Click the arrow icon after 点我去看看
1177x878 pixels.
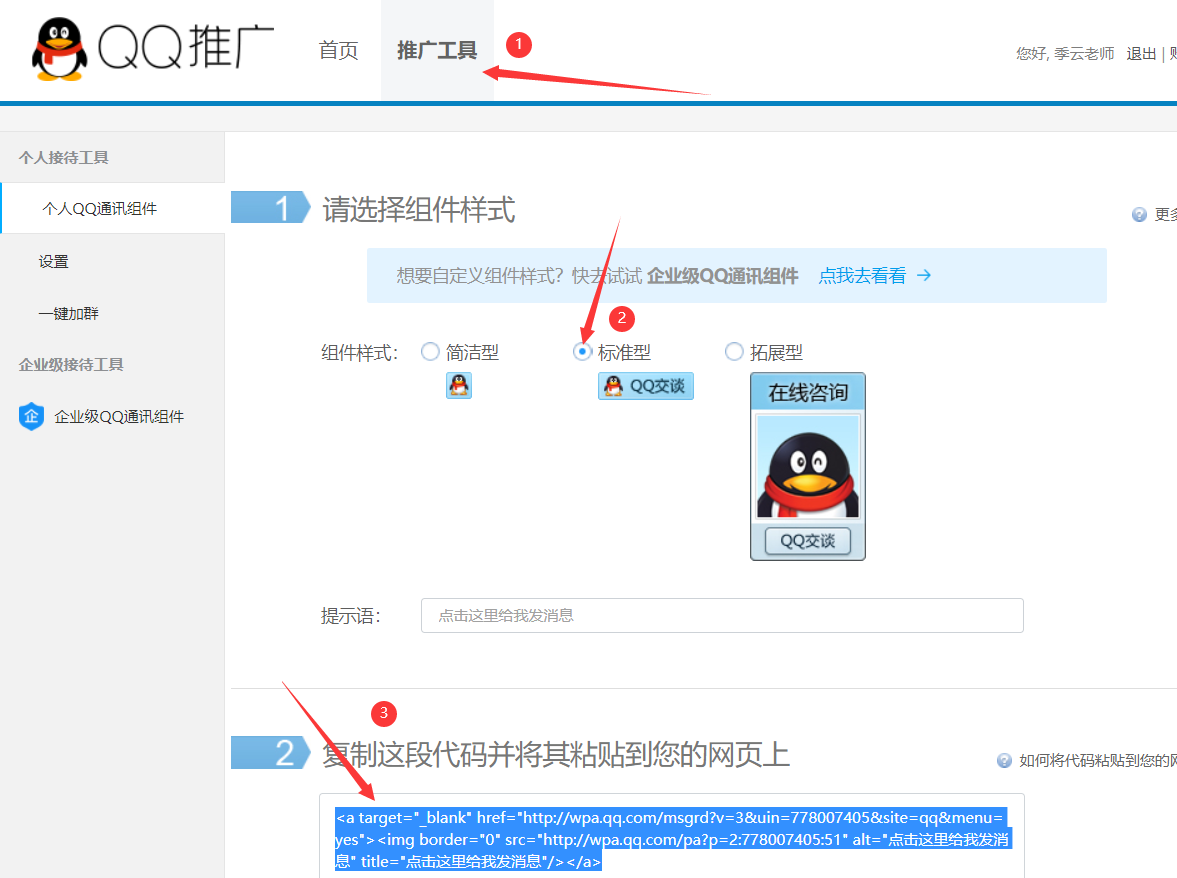(924, 275)
